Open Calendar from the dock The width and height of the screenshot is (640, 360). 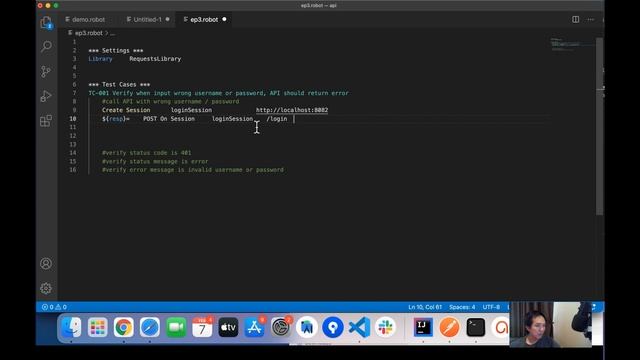(202, 327)
